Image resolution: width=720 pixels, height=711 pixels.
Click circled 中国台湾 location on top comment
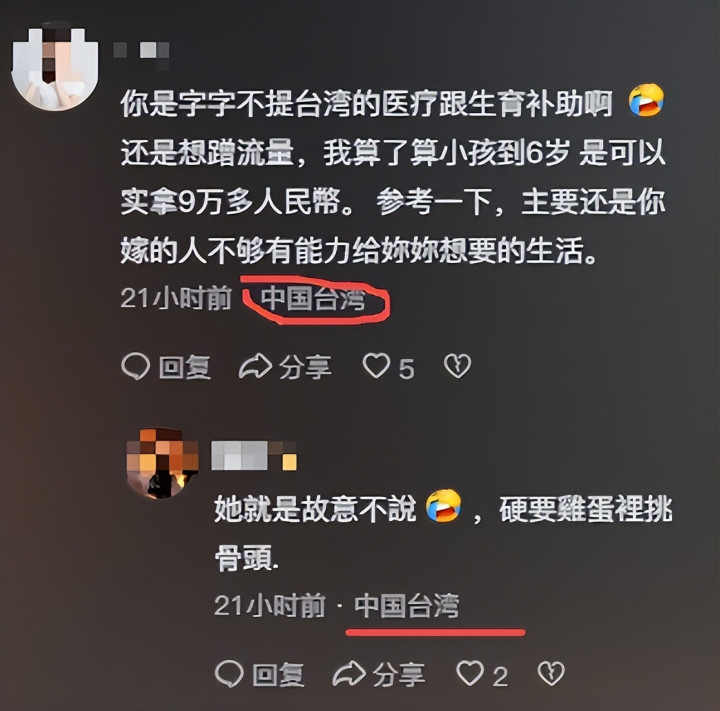[x=313, y=299]
